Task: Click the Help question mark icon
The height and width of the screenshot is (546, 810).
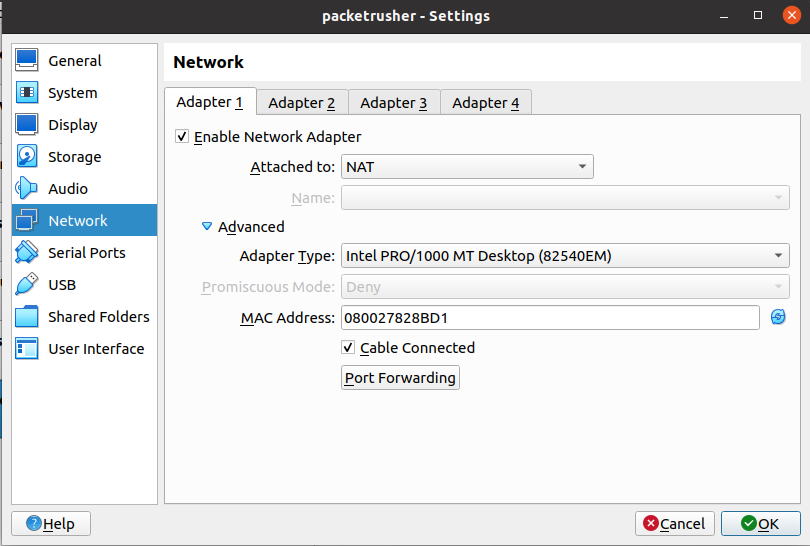Action: (34, 523)
